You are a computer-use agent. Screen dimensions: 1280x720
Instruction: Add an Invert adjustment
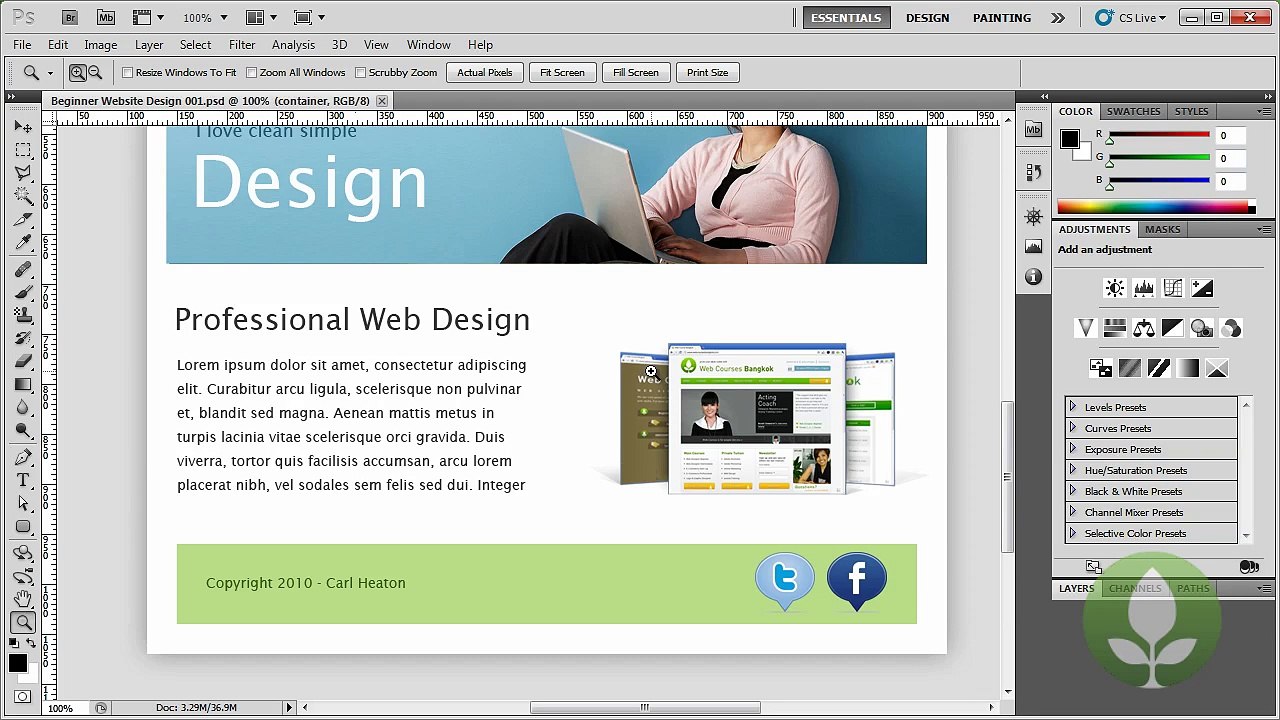click(1100, 368)
